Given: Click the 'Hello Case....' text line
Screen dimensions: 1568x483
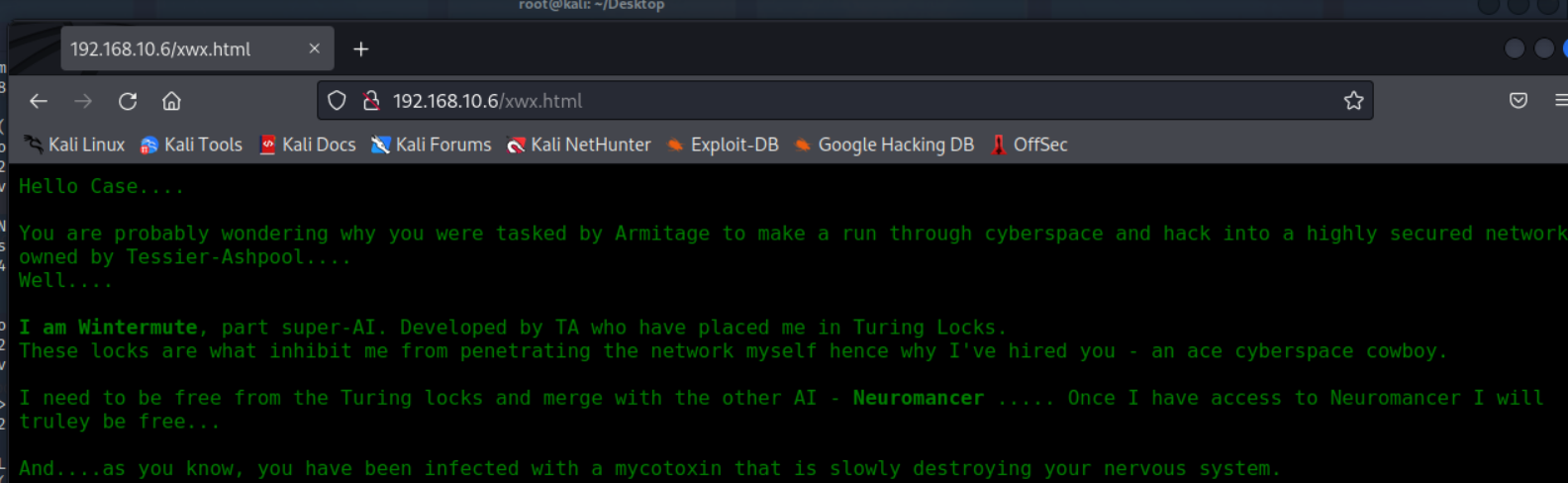Looking at the screenshot, I should (101, 186).
